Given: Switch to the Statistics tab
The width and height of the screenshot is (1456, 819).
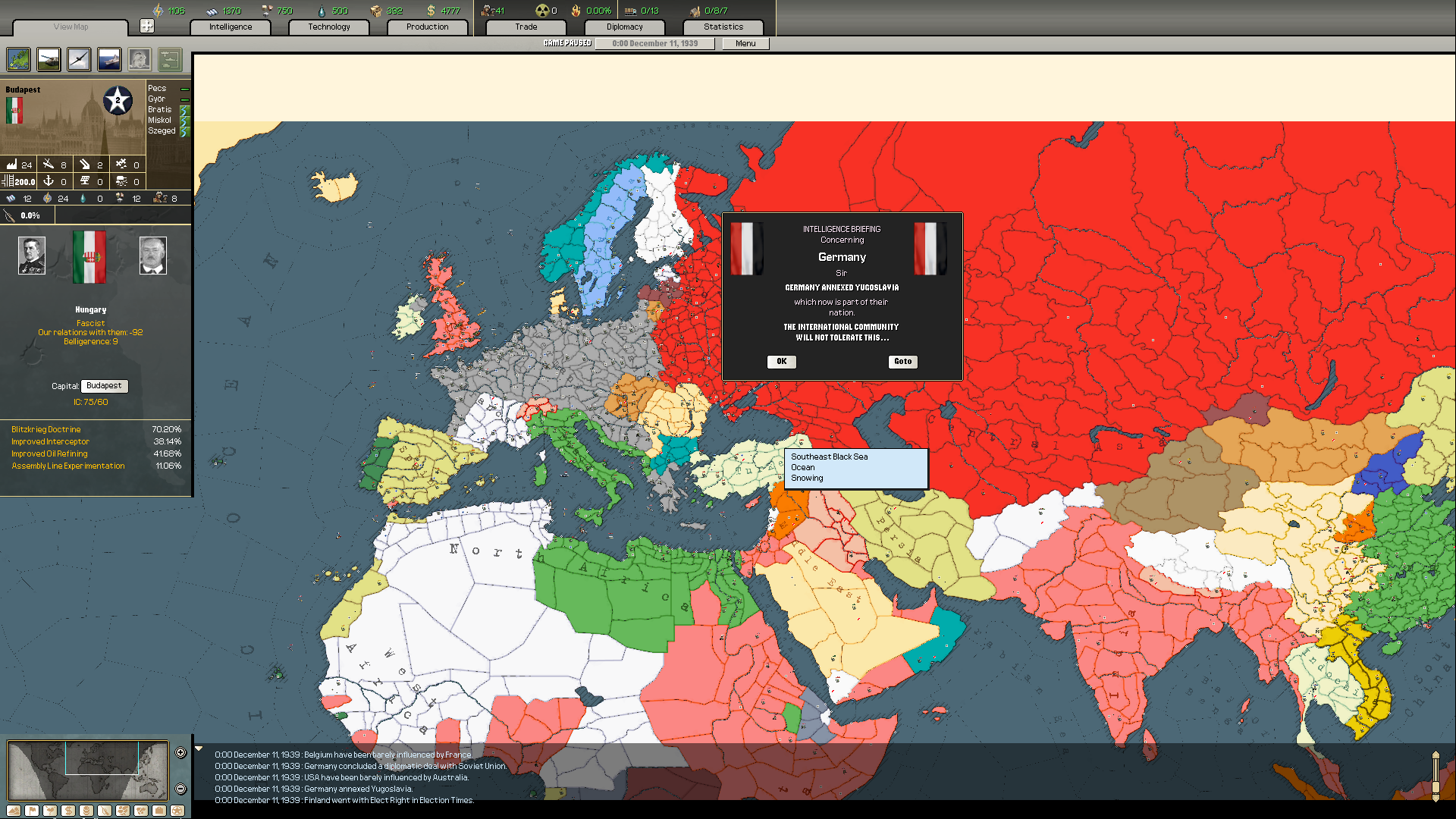Looking at the screenshot, I should coord(723,27).
